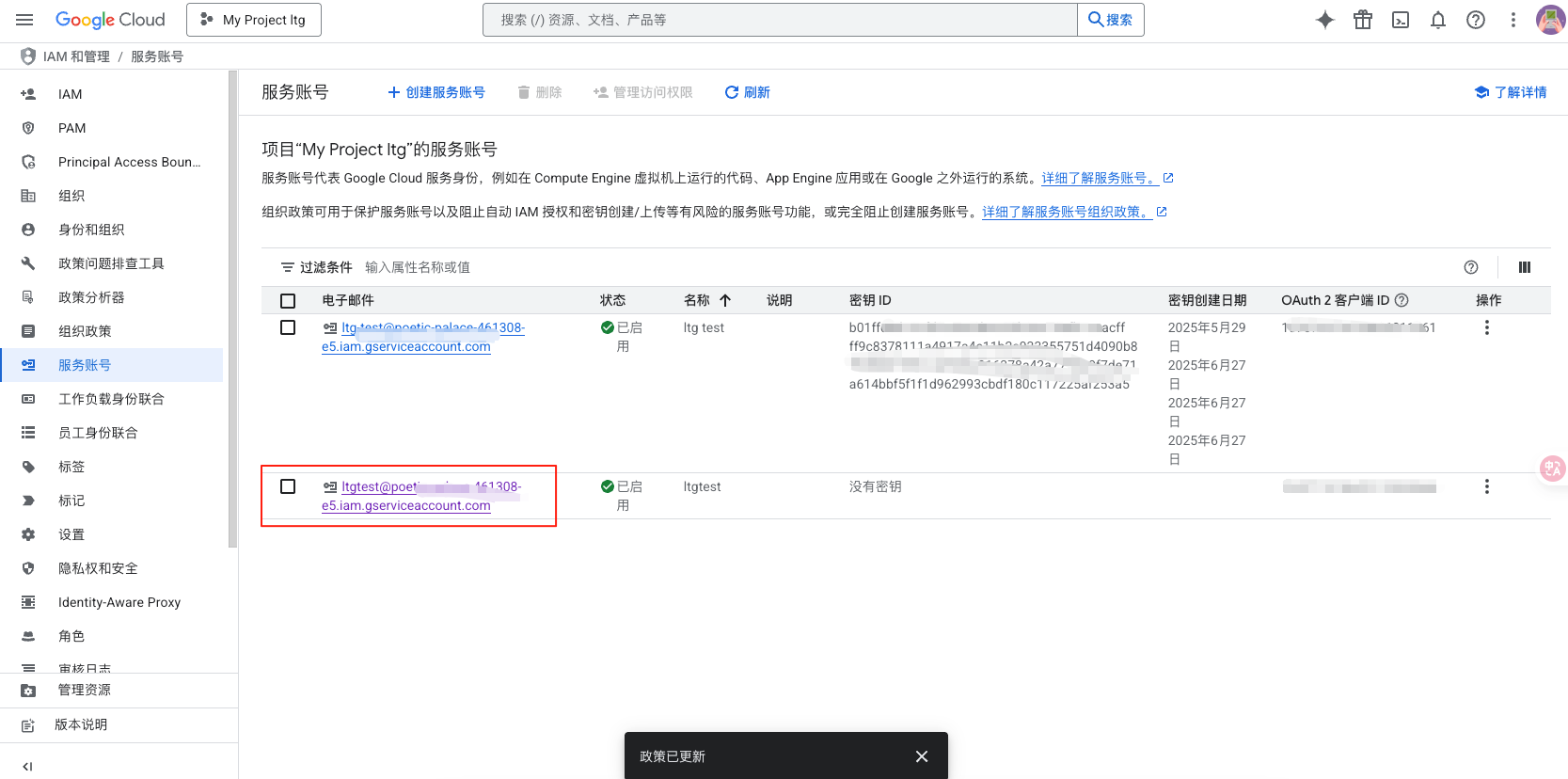Image resolution: width=1568 pixels, height=779 pixels.
Task: Click the 标记 sidebar icon
Action: [x=28, y=501]
